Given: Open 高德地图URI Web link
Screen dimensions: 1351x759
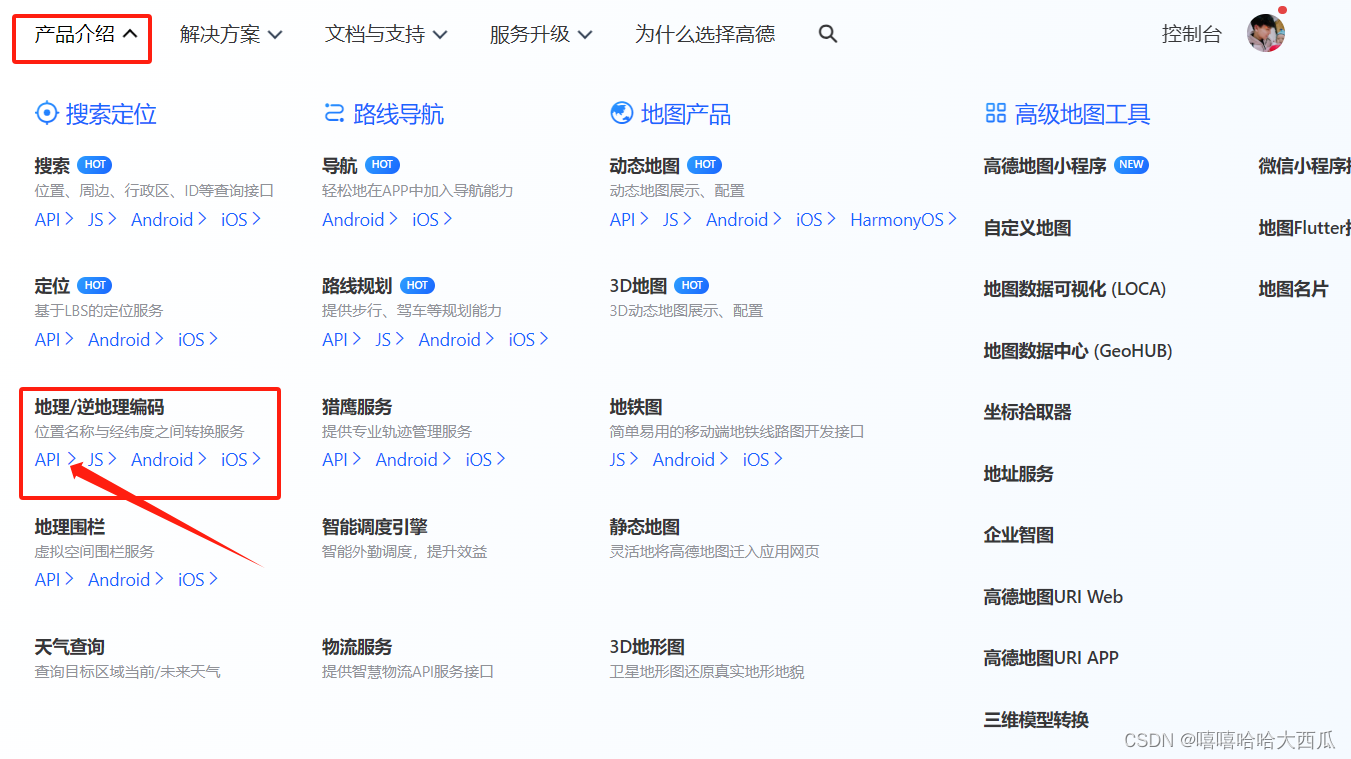Looking at the screenshot, I should coord(1053,597).
